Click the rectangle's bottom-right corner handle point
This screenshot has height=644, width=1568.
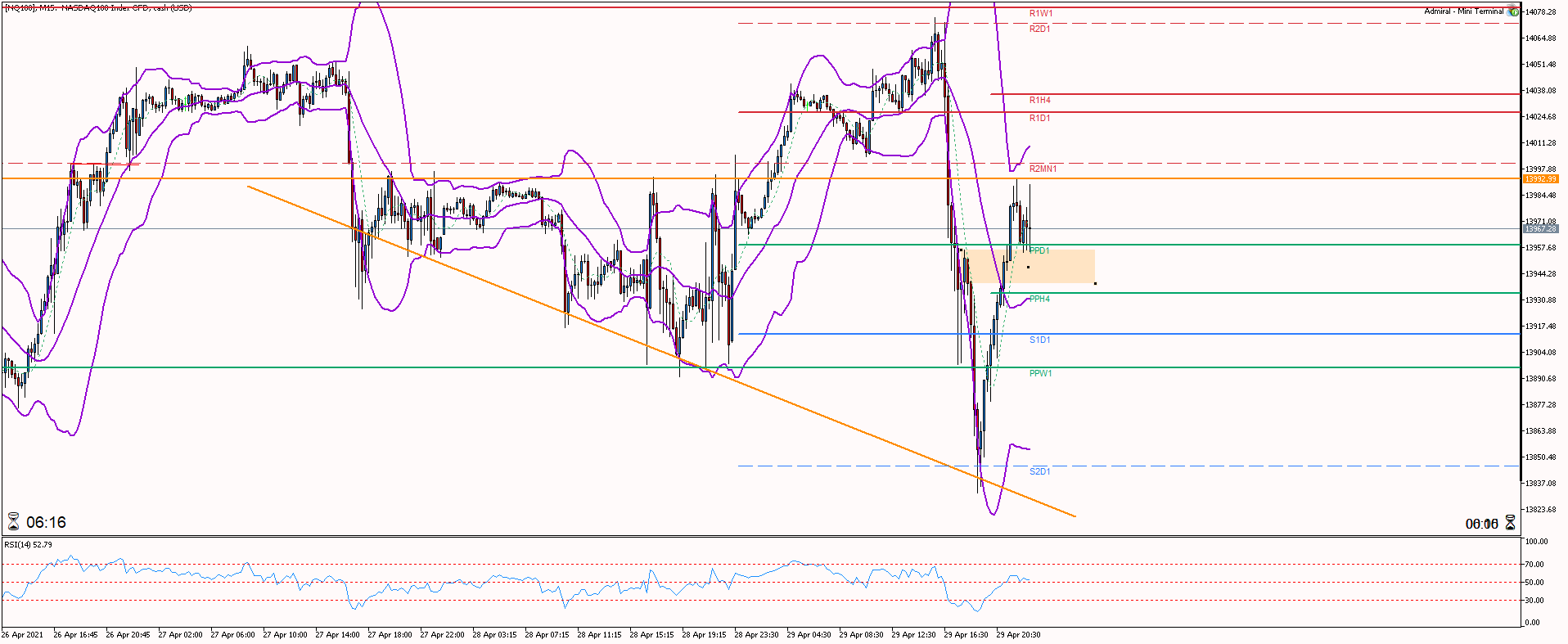point(1095,283)
